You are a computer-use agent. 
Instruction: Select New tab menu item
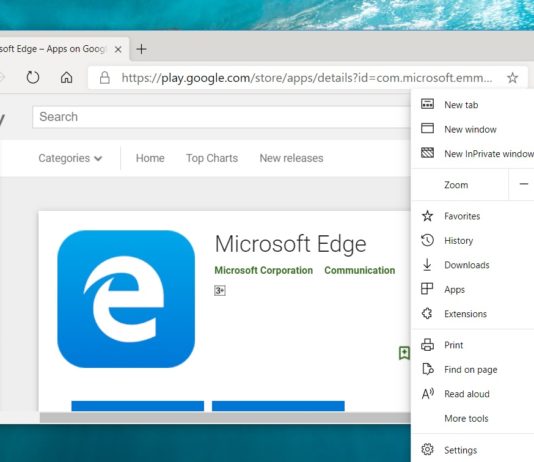pos(472,105)
